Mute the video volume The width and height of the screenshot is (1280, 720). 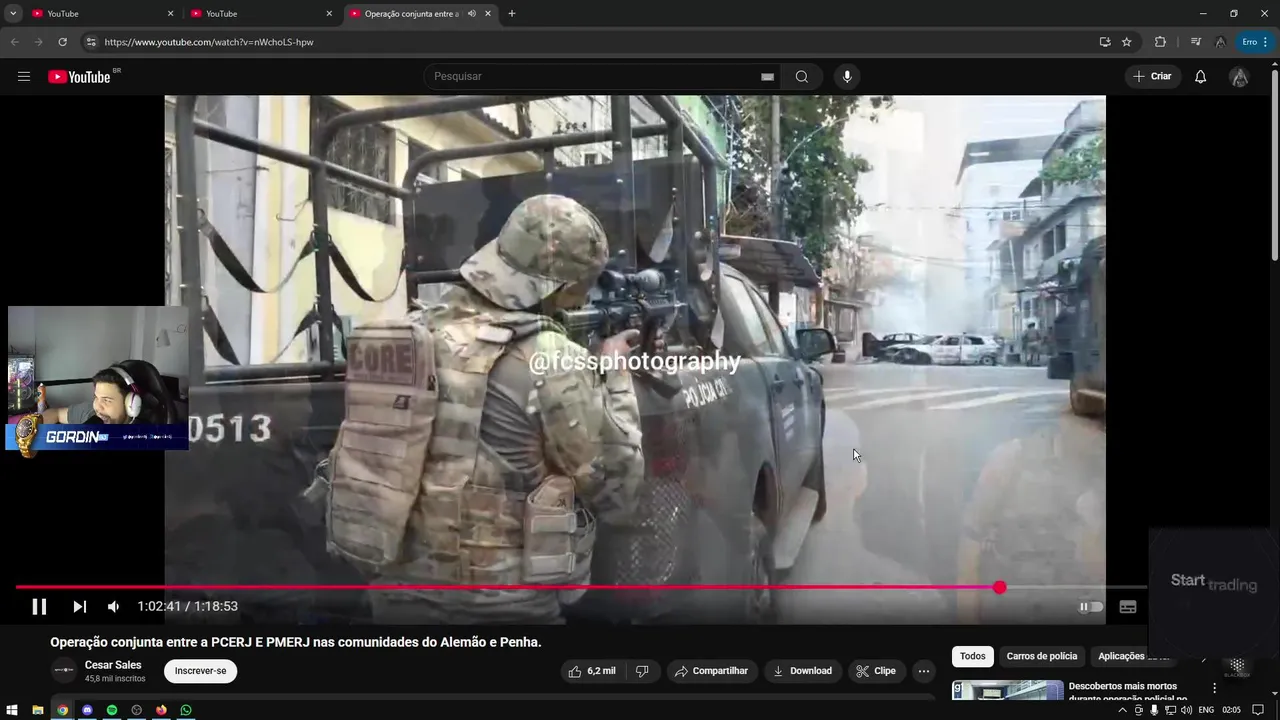tap(114, 606)
